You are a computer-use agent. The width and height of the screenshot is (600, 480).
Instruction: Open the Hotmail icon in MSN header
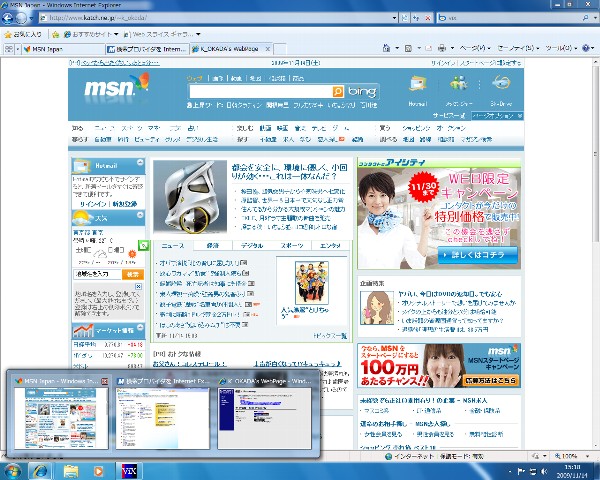417,83
